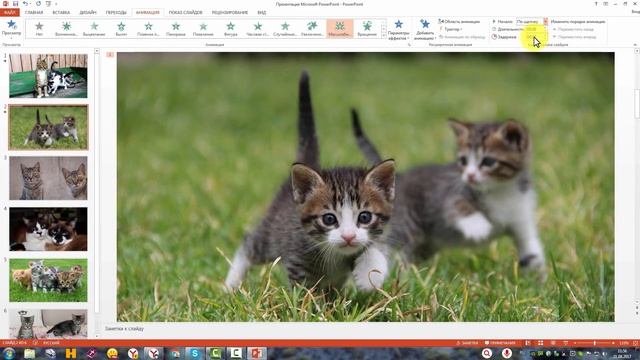Apply the Панорама animation effect
The image size is (640, 360).
[x=176, y=29]
